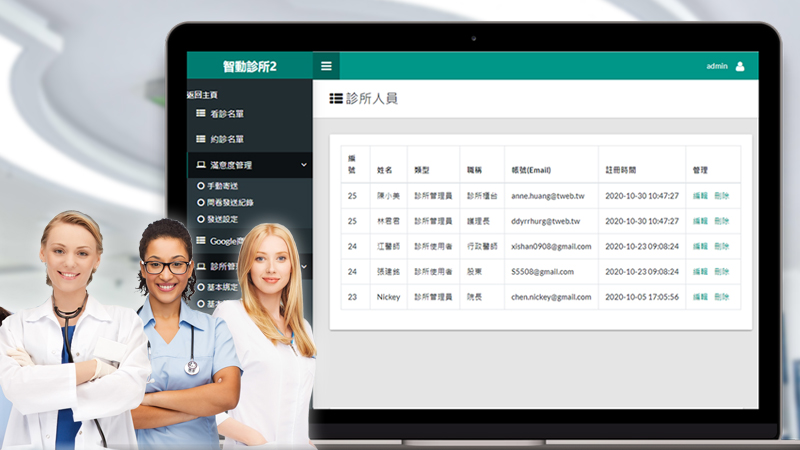800x450 pixels.
Task: Select the 手動寄送 radio option
Action: [201, 186]
